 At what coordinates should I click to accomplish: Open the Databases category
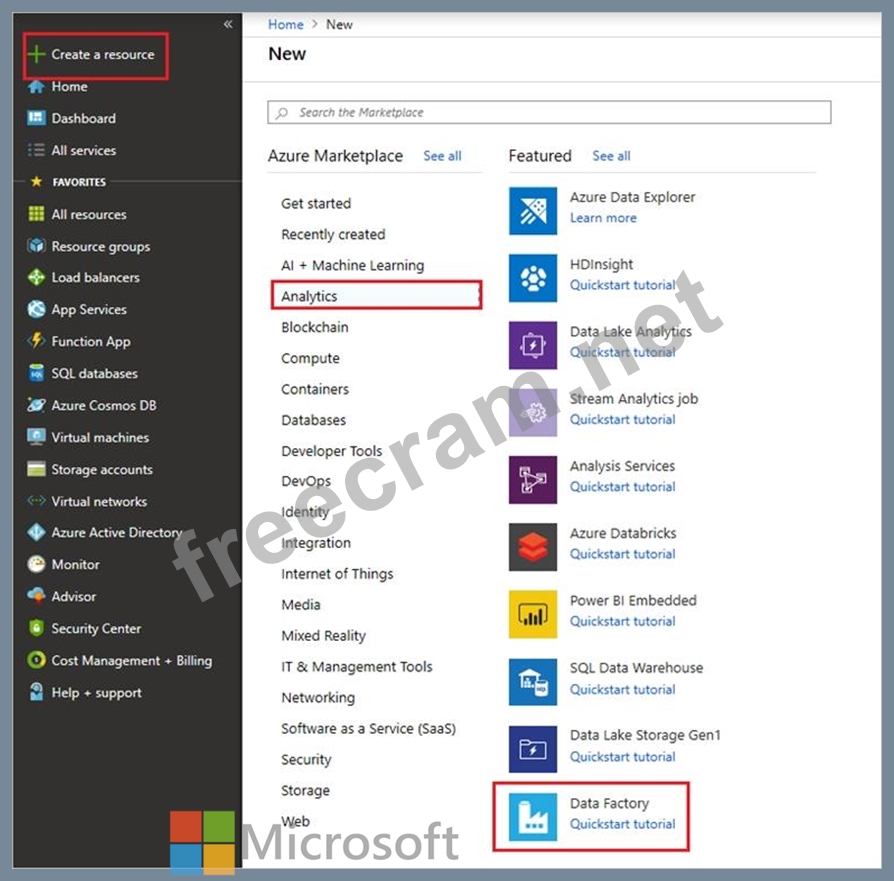[x=313, y=420]
